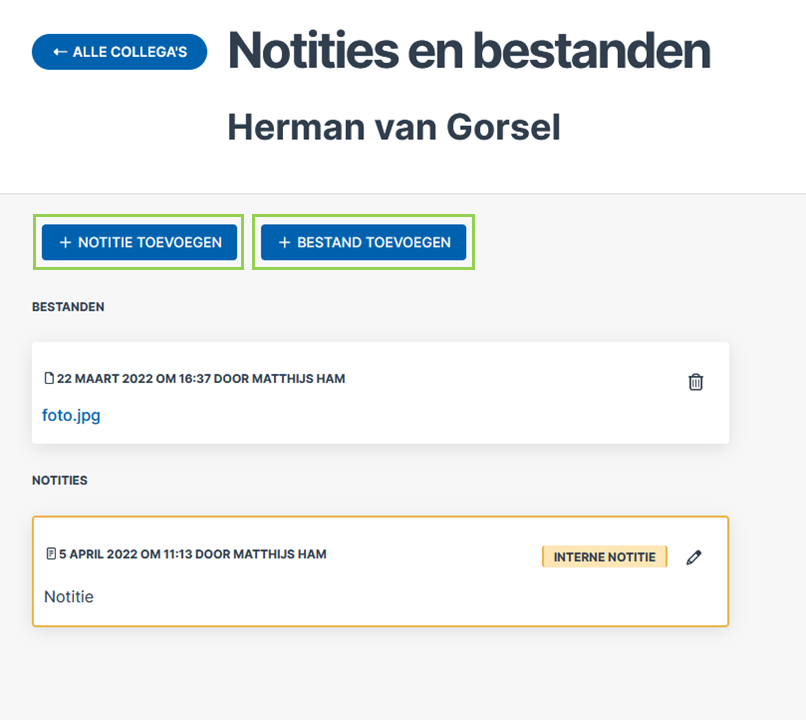Upload a file via Bestand toevoegen

tap(363, 242)
